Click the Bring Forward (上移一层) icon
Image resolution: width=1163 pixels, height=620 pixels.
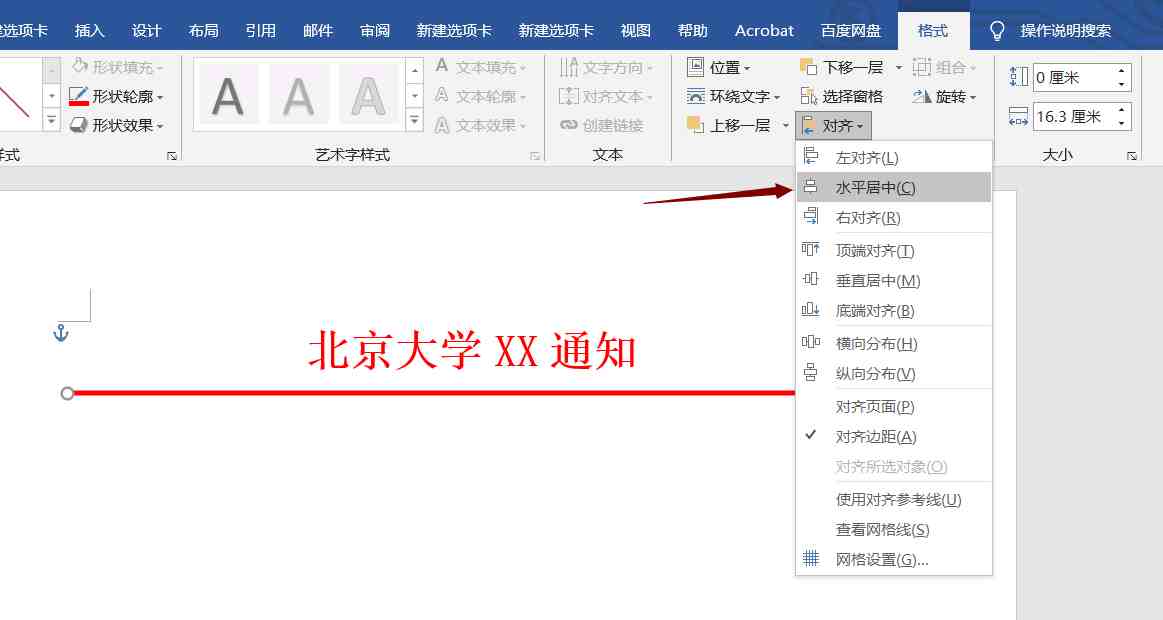coord(695,125)
